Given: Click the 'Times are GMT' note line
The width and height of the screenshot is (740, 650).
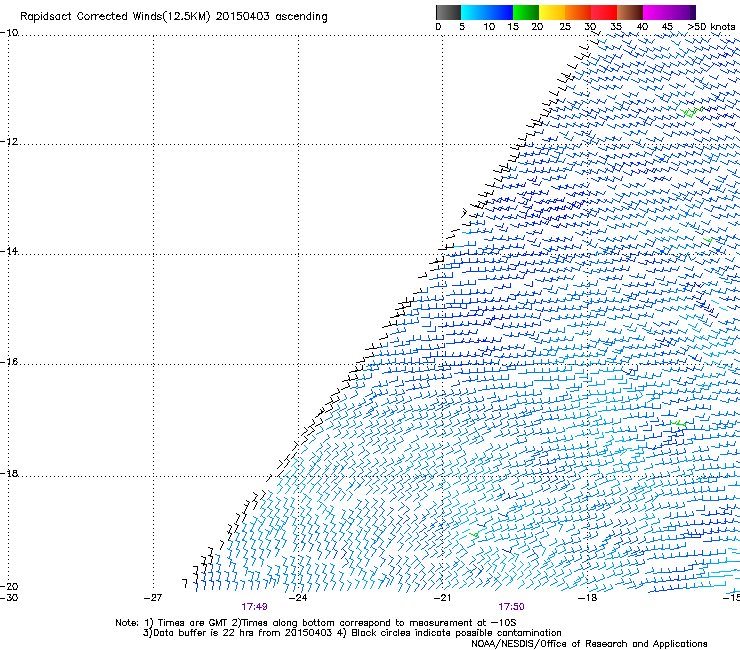Looking at the screenshot, I should pos(315,623).
